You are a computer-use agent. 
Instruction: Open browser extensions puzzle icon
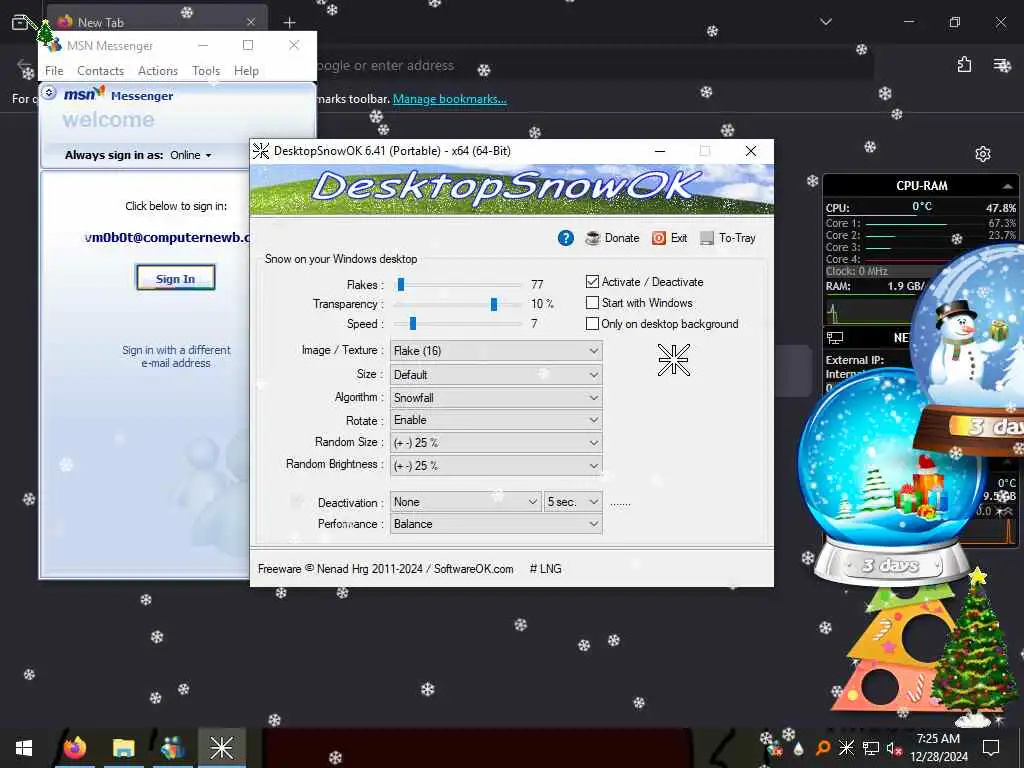pyautogui.click(x=964, y=65)
